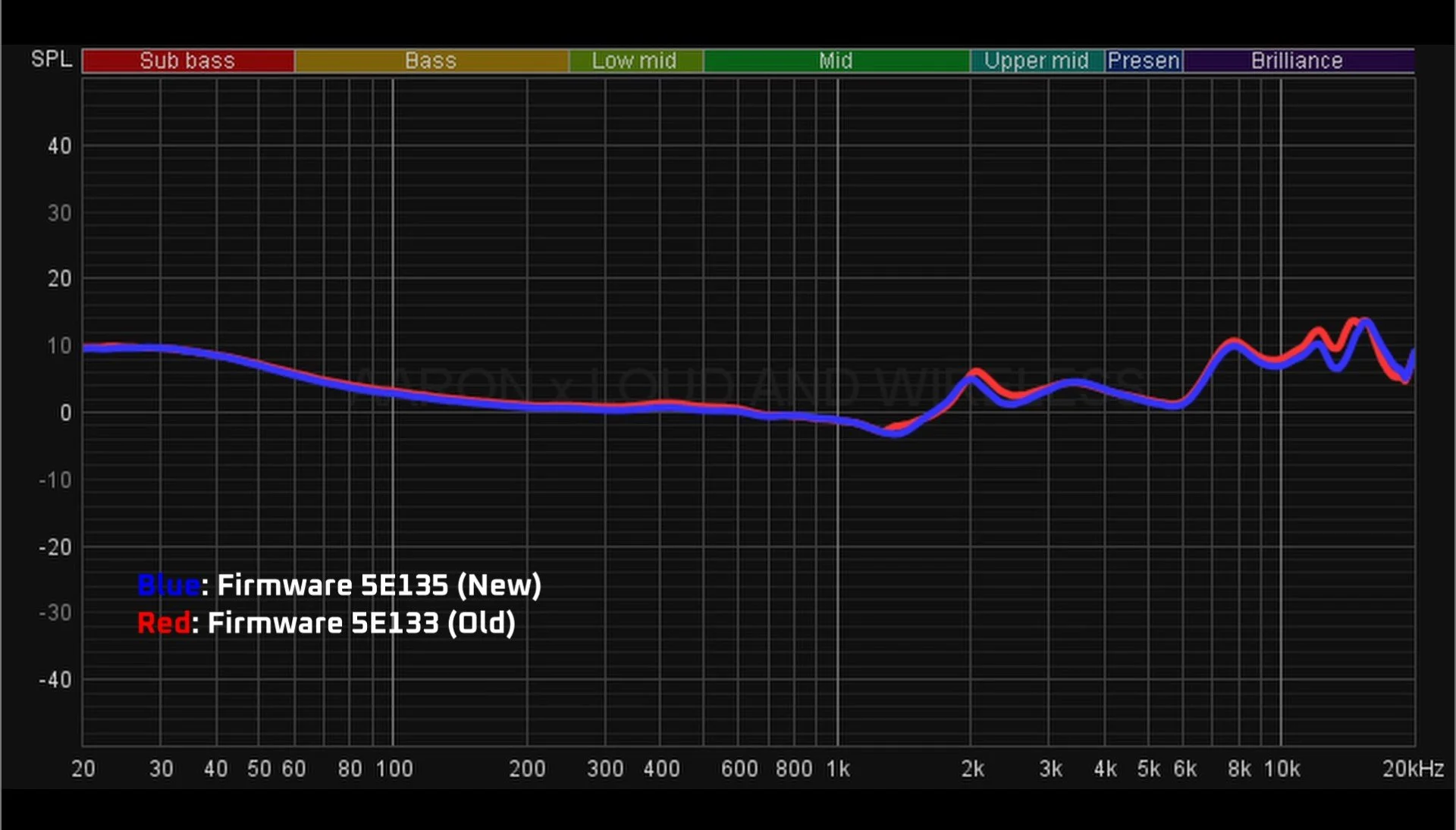The width and height of the screenshot is (1456, 830).
Task: Click the Low mid band header
Action: (x=635, y=61)
